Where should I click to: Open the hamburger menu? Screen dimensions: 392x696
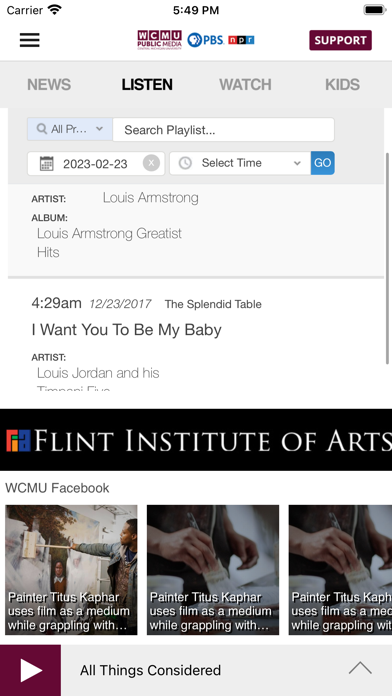pos(30,40)
